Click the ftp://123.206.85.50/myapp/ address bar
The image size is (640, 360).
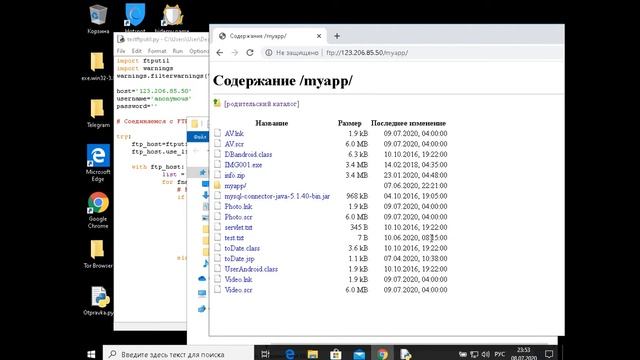coord(367,53)
